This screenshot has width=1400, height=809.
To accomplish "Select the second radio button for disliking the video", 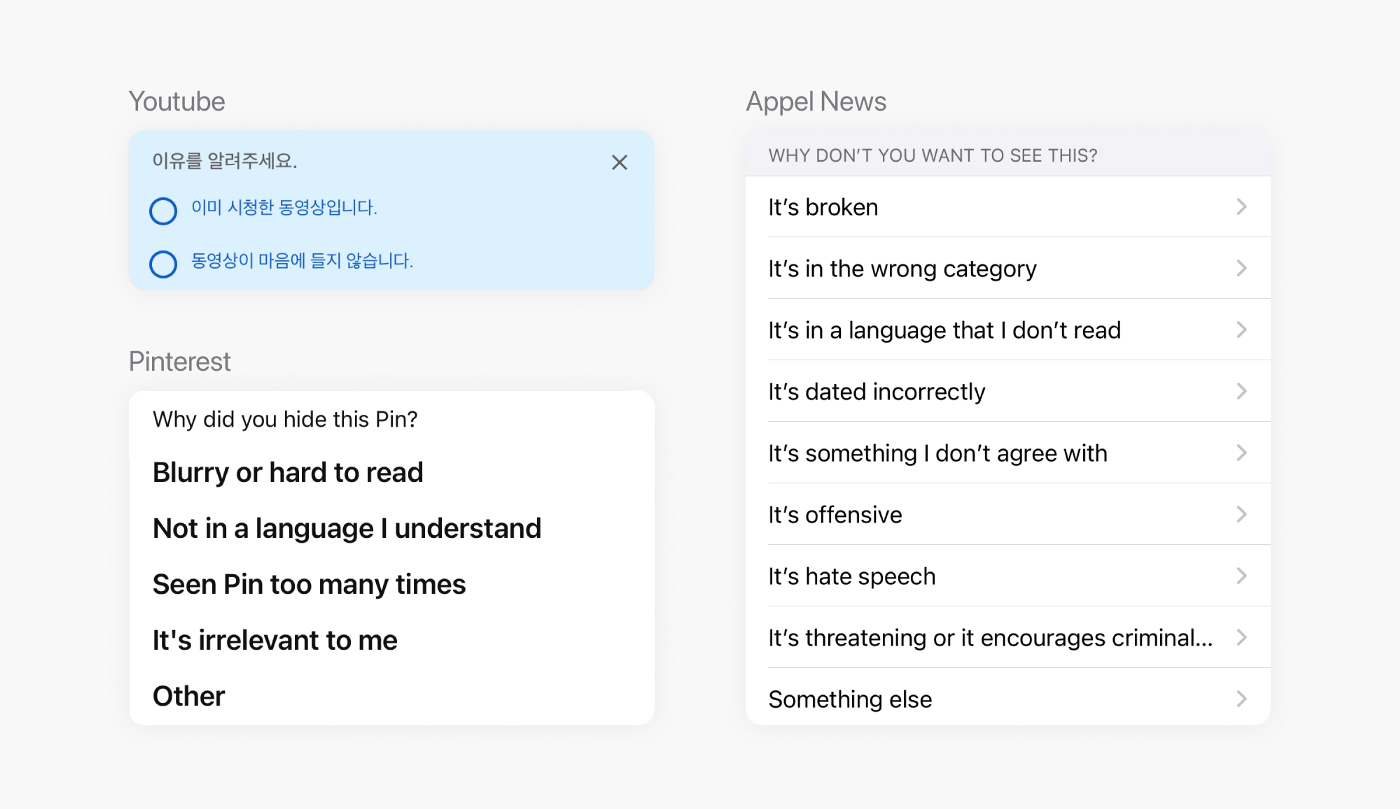I will coord(163,264).
